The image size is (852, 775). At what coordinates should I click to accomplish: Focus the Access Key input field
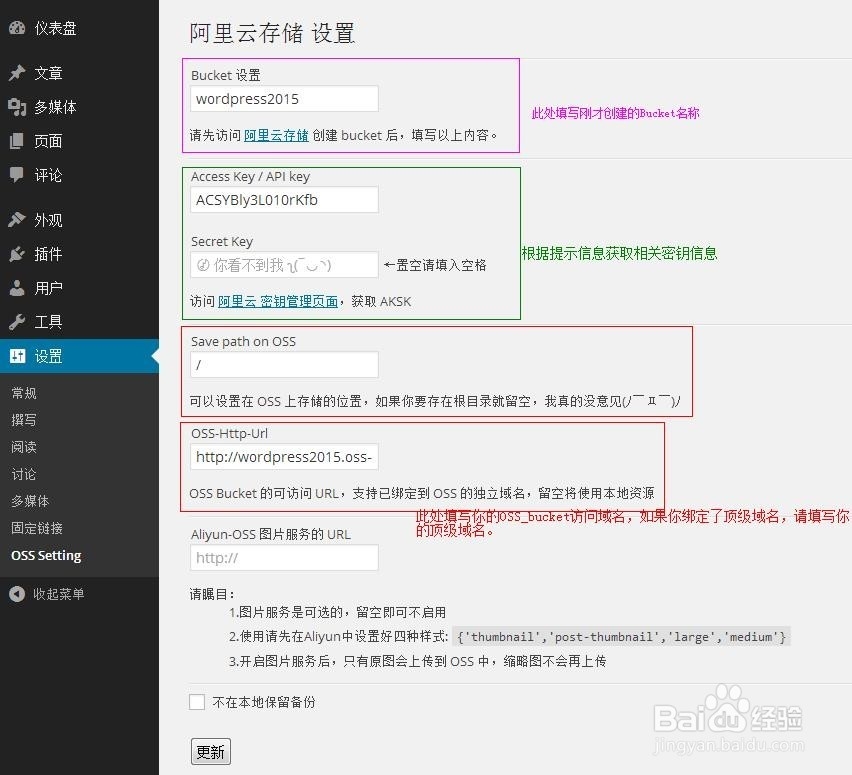coord(284,200)
